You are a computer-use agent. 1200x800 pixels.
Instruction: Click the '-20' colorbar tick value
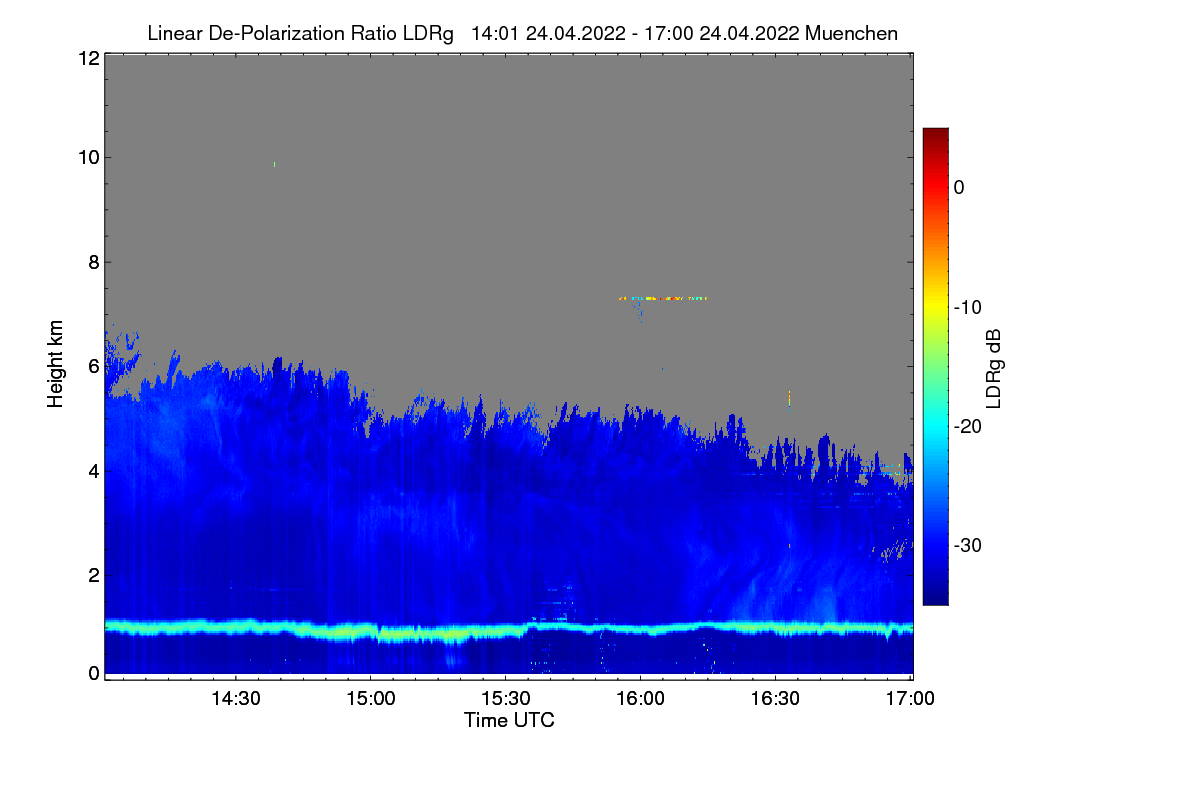(966, 426)
